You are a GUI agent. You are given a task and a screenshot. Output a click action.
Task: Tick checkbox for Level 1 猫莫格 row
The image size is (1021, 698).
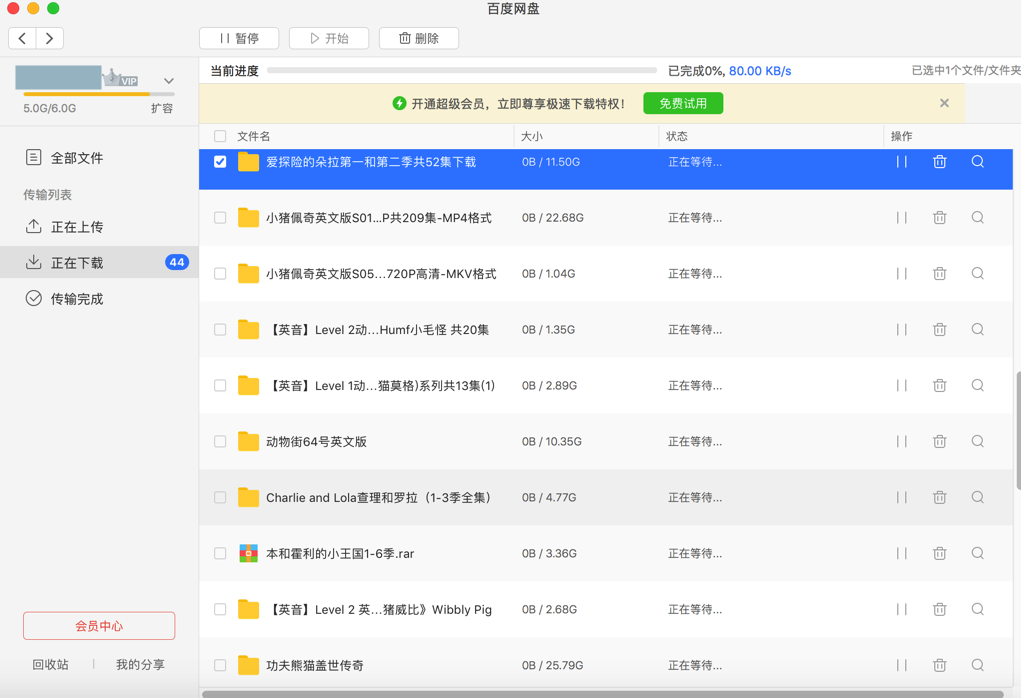point(220,385)
